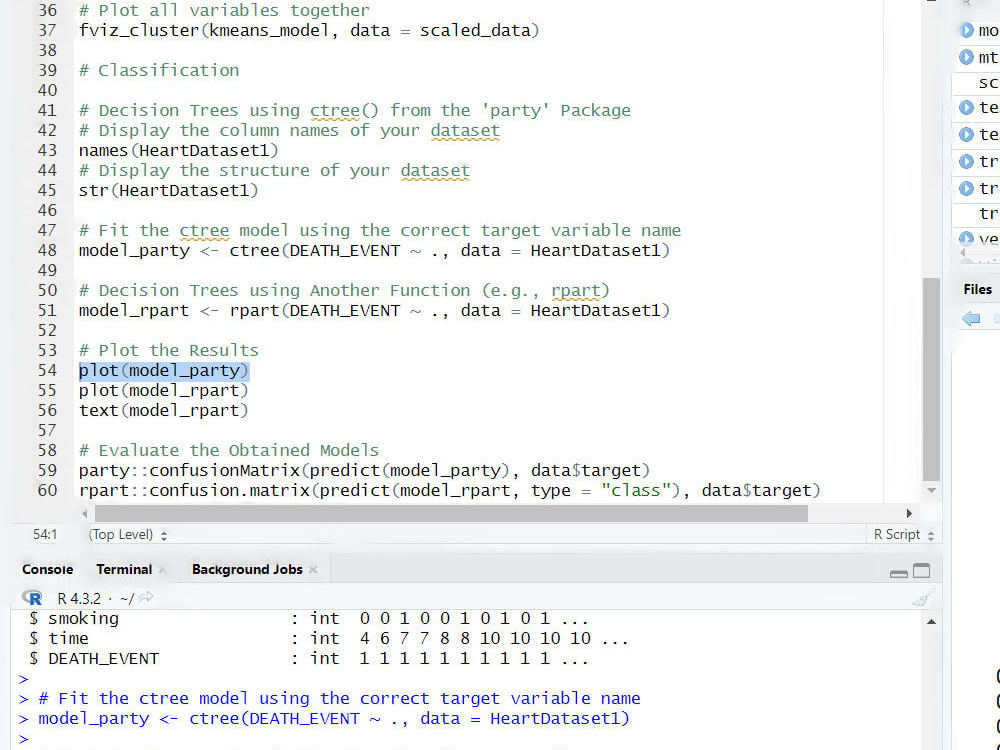Viewport: 1000px width, 750px height.
Task: Click the '$ DEATH_EVENT' console output row
Action: pyautogui.click(x=309, y=659)
